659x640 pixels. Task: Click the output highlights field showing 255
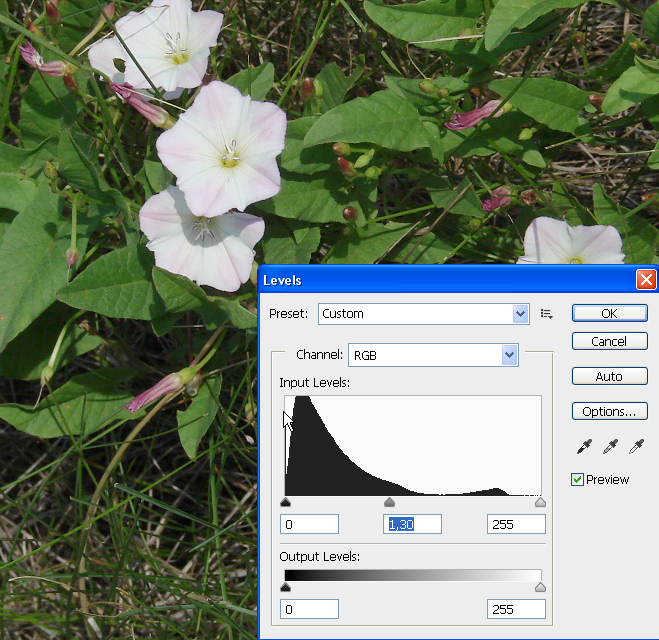[x=516, y=609]
